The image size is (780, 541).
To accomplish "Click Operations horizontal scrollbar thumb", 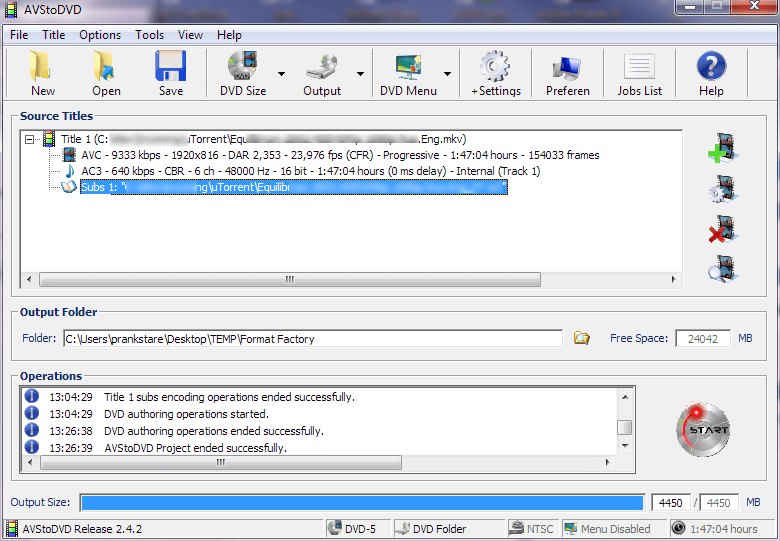I will (x=221, y=462).
